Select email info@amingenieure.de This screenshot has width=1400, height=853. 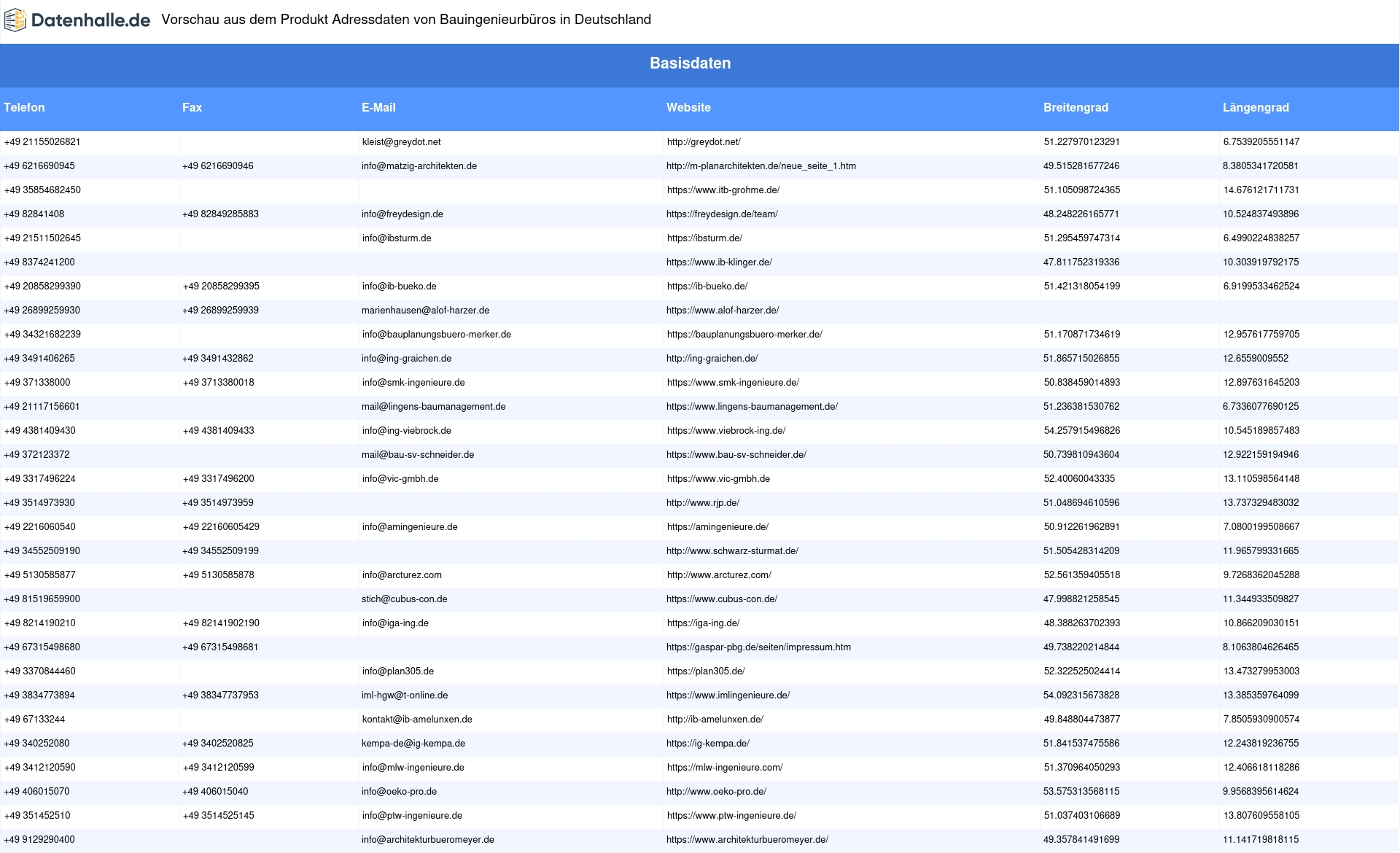[410, 527]
